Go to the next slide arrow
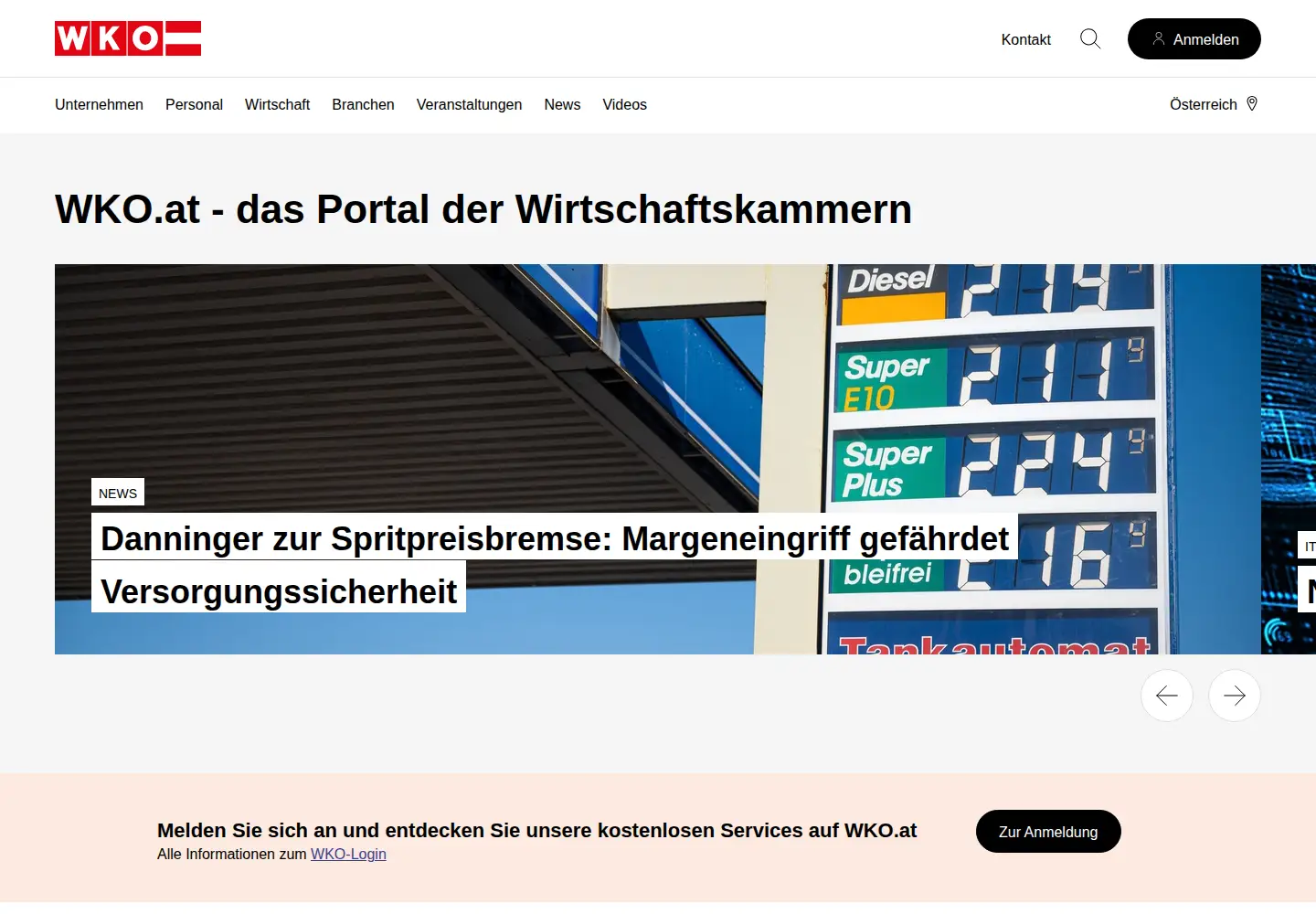The image size is (1316, 914). coord(1235,696)
